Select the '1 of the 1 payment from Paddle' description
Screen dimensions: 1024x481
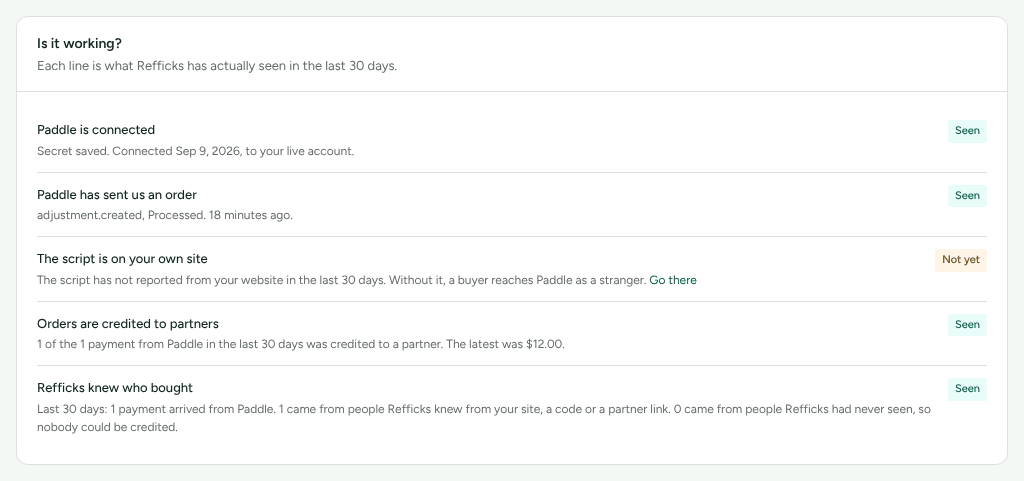click(301, 344)
